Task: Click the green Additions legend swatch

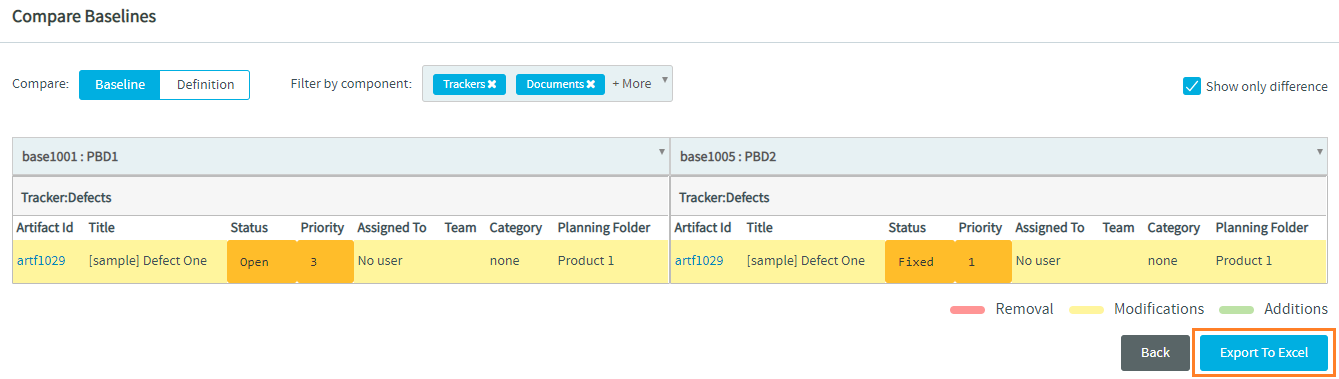Action: (1236, 310)
